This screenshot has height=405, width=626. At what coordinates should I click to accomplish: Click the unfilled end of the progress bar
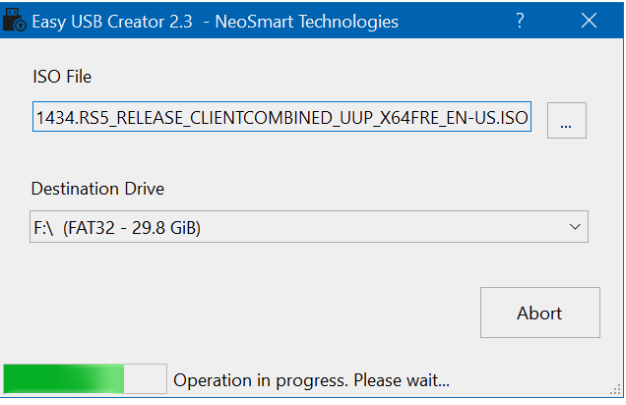(x=146, y=379)
